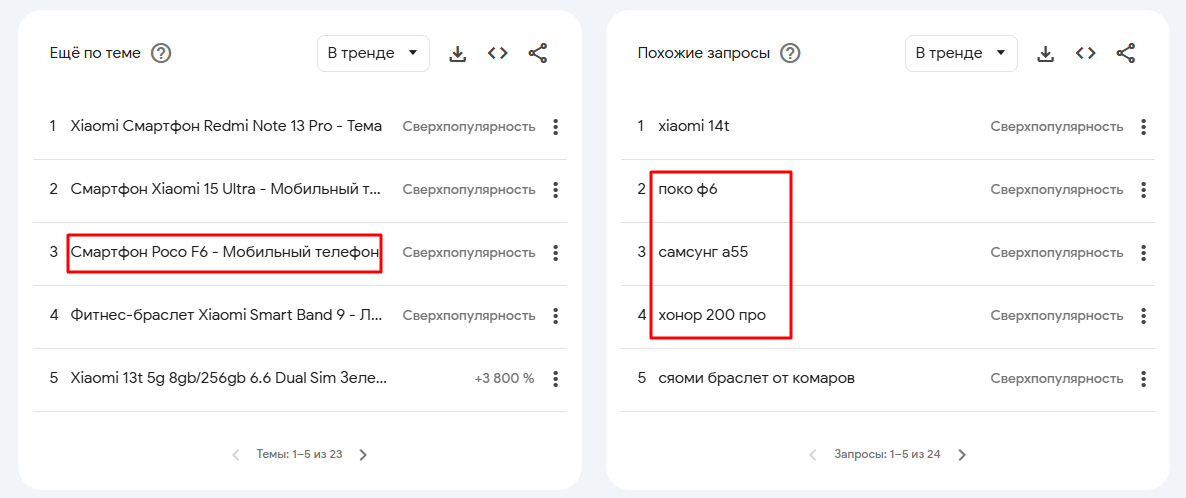Click the Ещё по теме heading
1186x498 pixels.
click(95, 54)
